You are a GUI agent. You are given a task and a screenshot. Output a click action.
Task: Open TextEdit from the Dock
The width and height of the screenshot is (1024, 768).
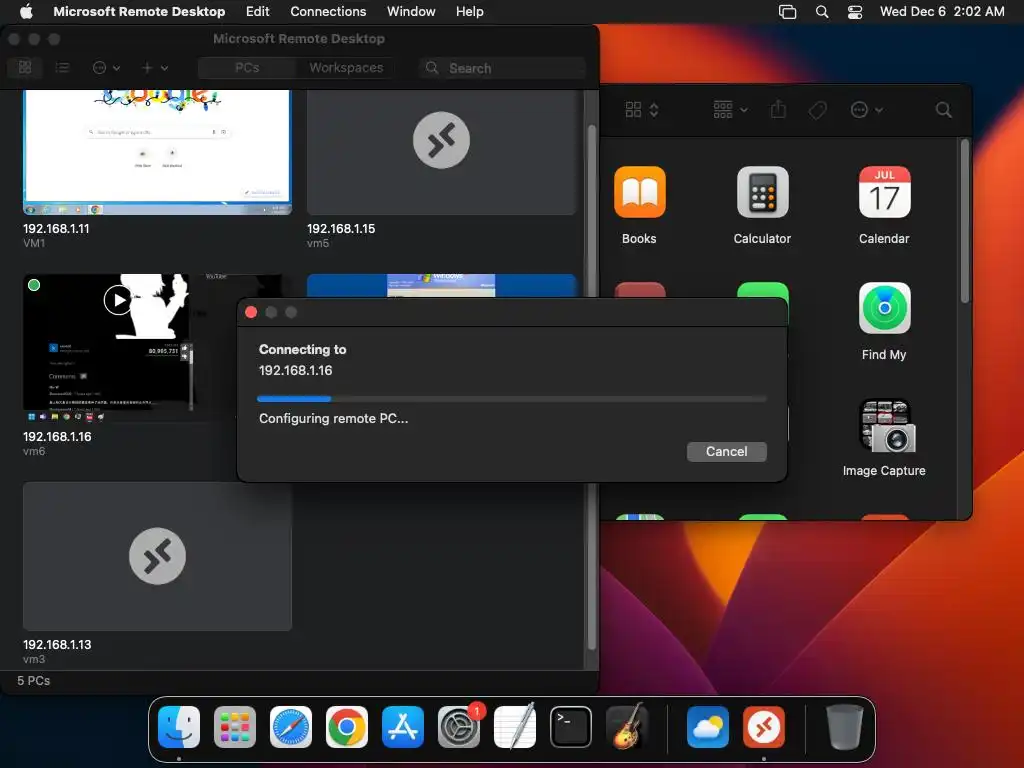click(x=515, y=726)
